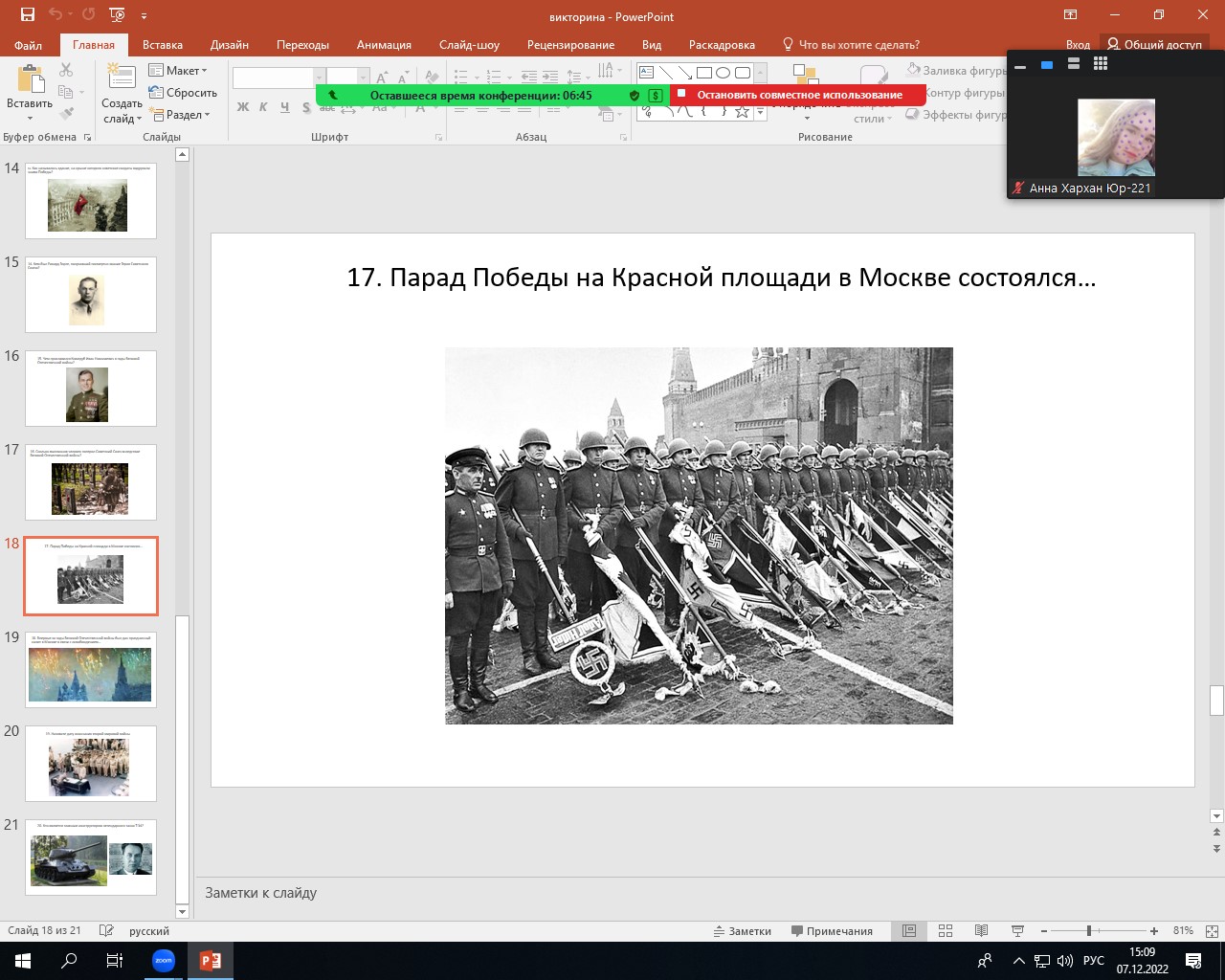Switch to the Слайд-шоу tab
The width and height of the screenshot is (1225, 980).
click(x=469, y=45)
